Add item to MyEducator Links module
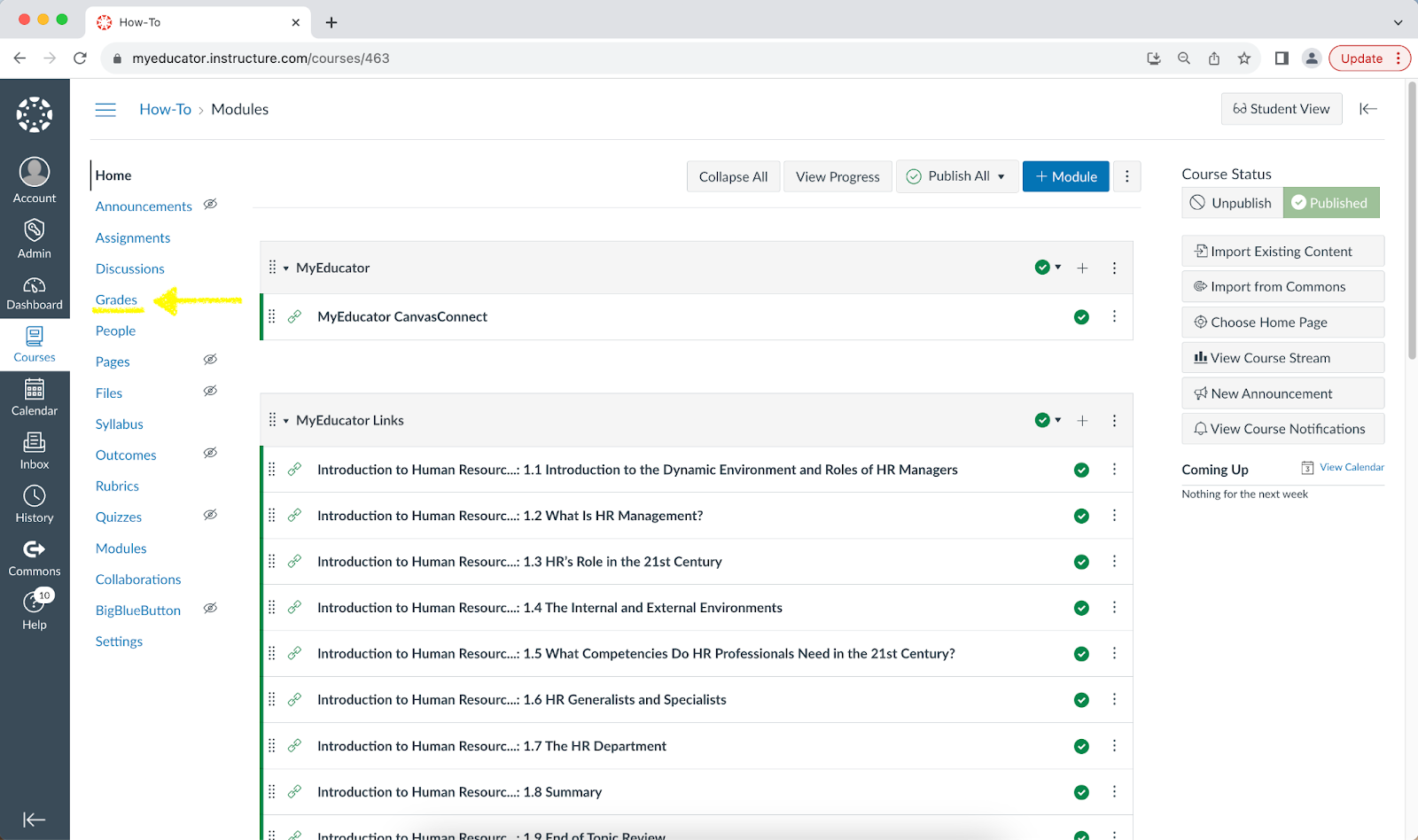Image resolution: width=1418 pixels, height=840 pixels. pyautogui.click(x=1082, y=420)
